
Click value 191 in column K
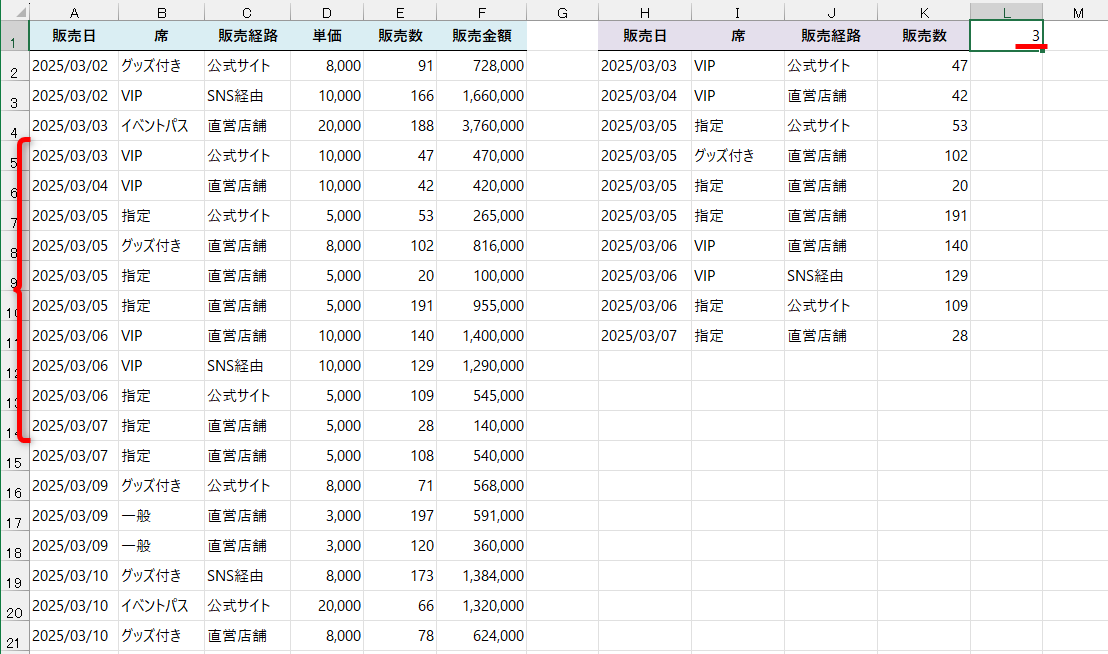point(924,216)
